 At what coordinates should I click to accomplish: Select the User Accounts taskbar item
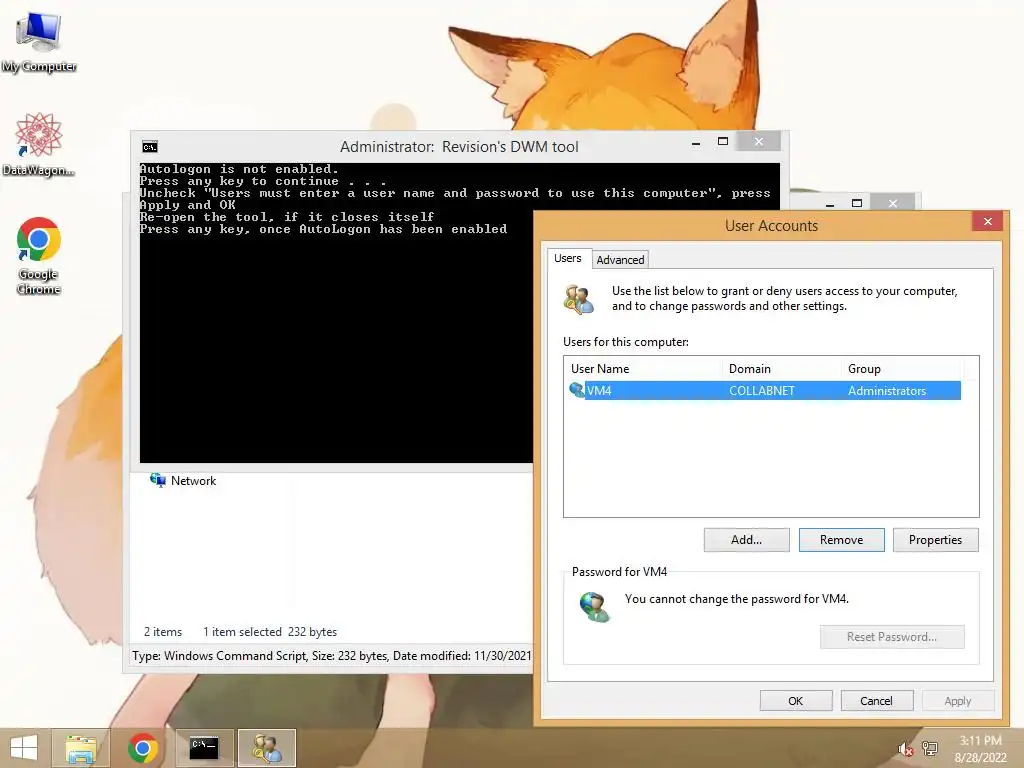pos(266,748)
